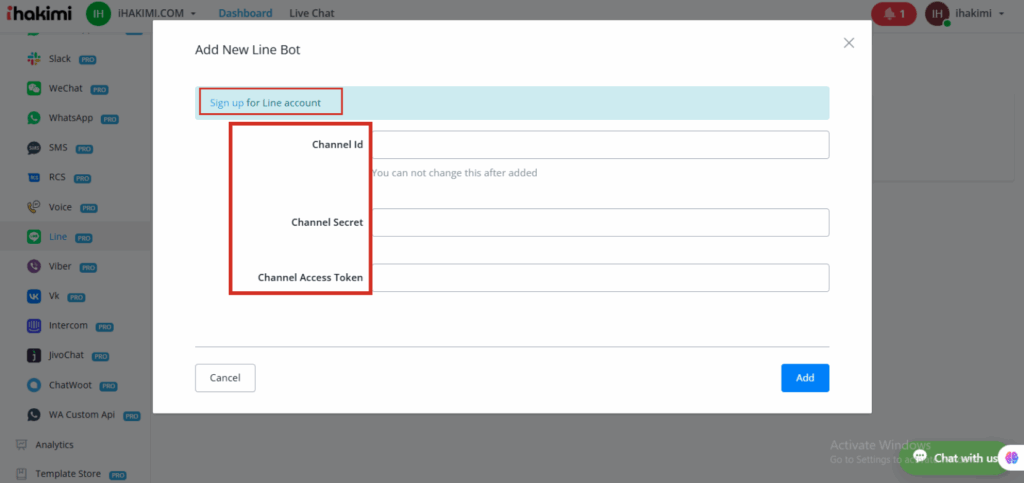Click the Intercom icon in sidebar
The height and width of the screenshot is (483, 1024).
point(34,326)
